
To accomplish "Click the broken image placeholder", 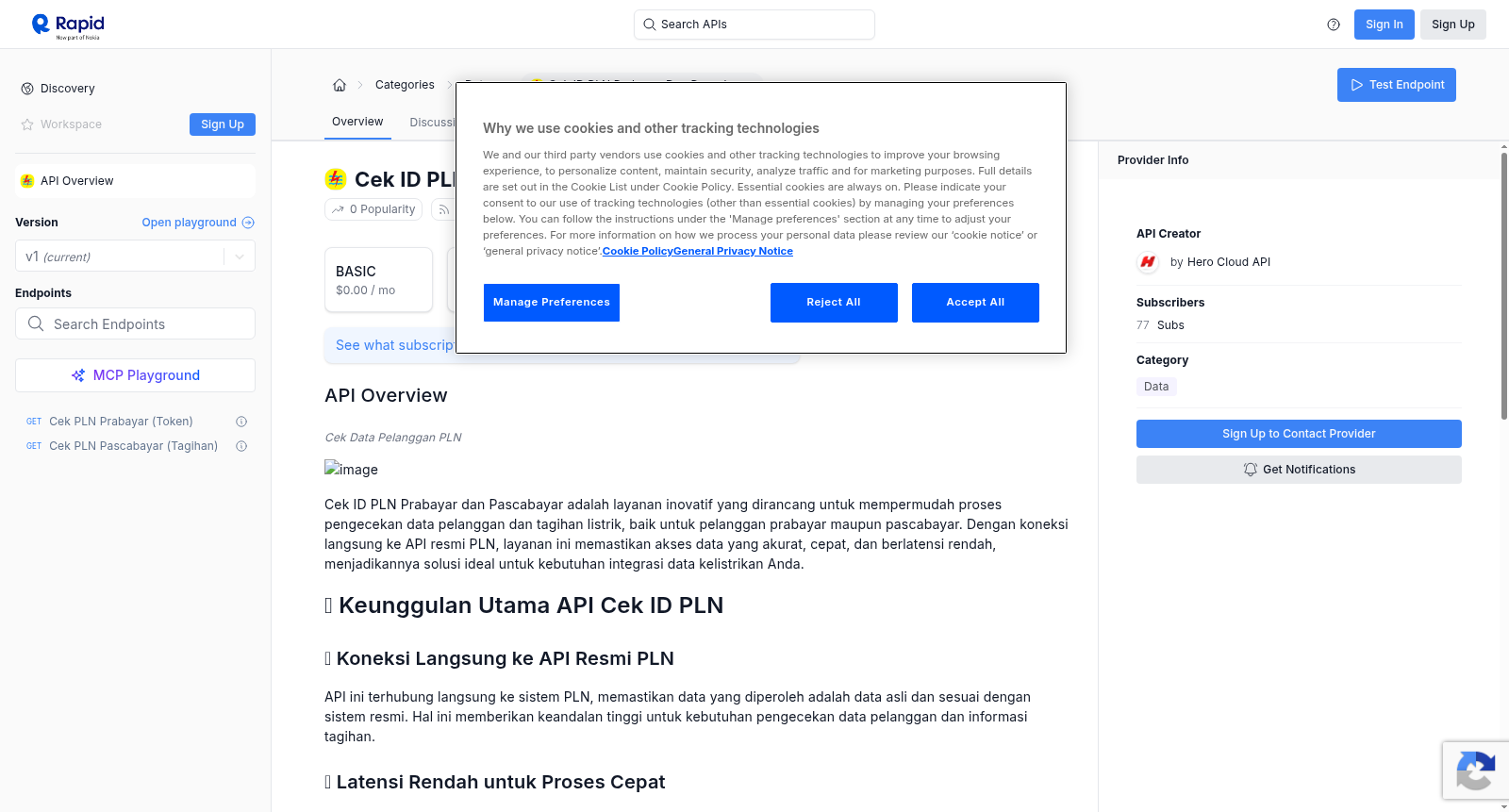I will (351, 469).
